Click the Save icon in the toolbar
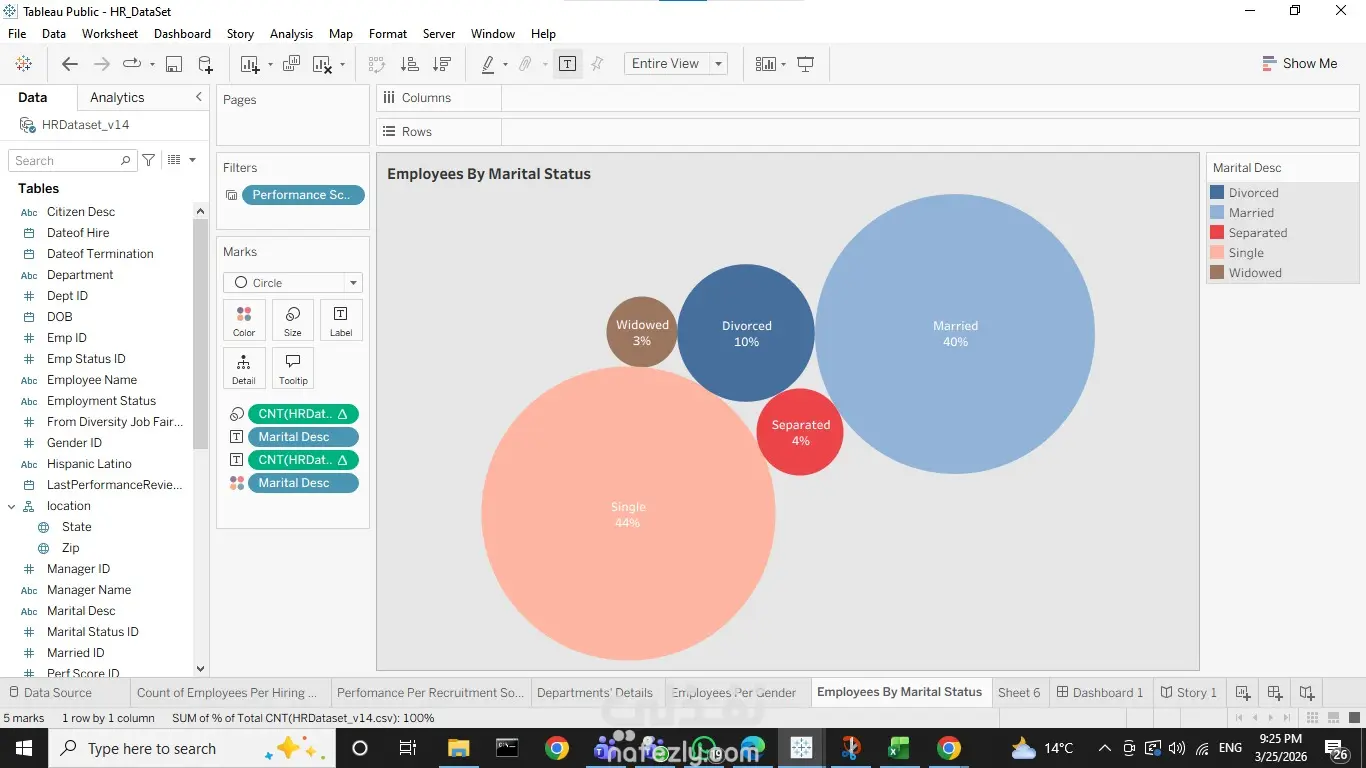 (x=173, y=64)
